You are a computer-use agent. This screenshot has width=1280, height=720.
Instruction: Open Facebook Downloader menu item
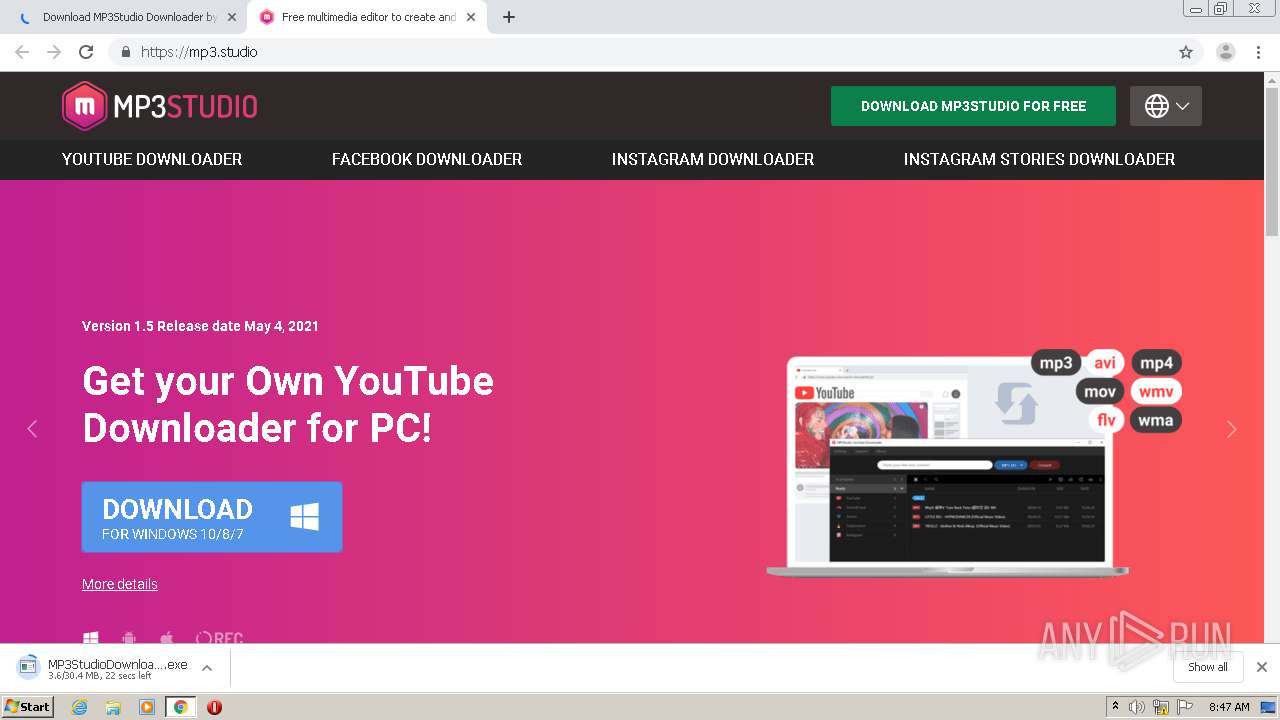tap(427, 159)
